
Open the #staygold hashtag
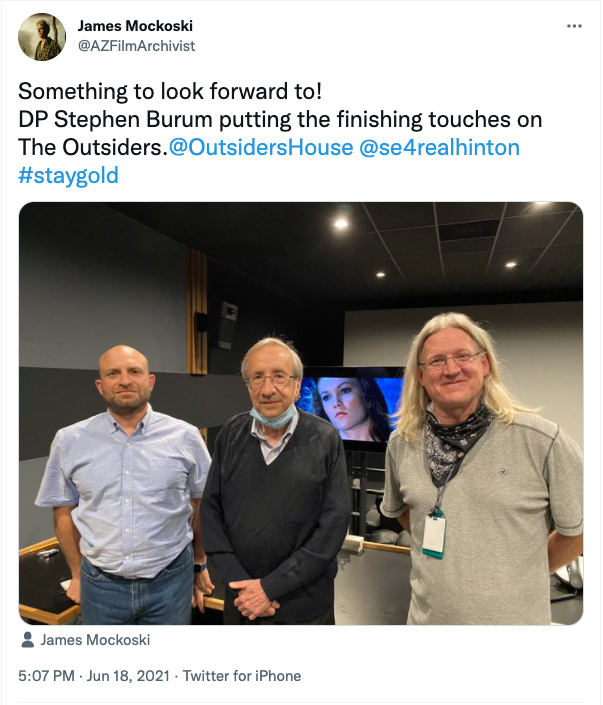68,175
